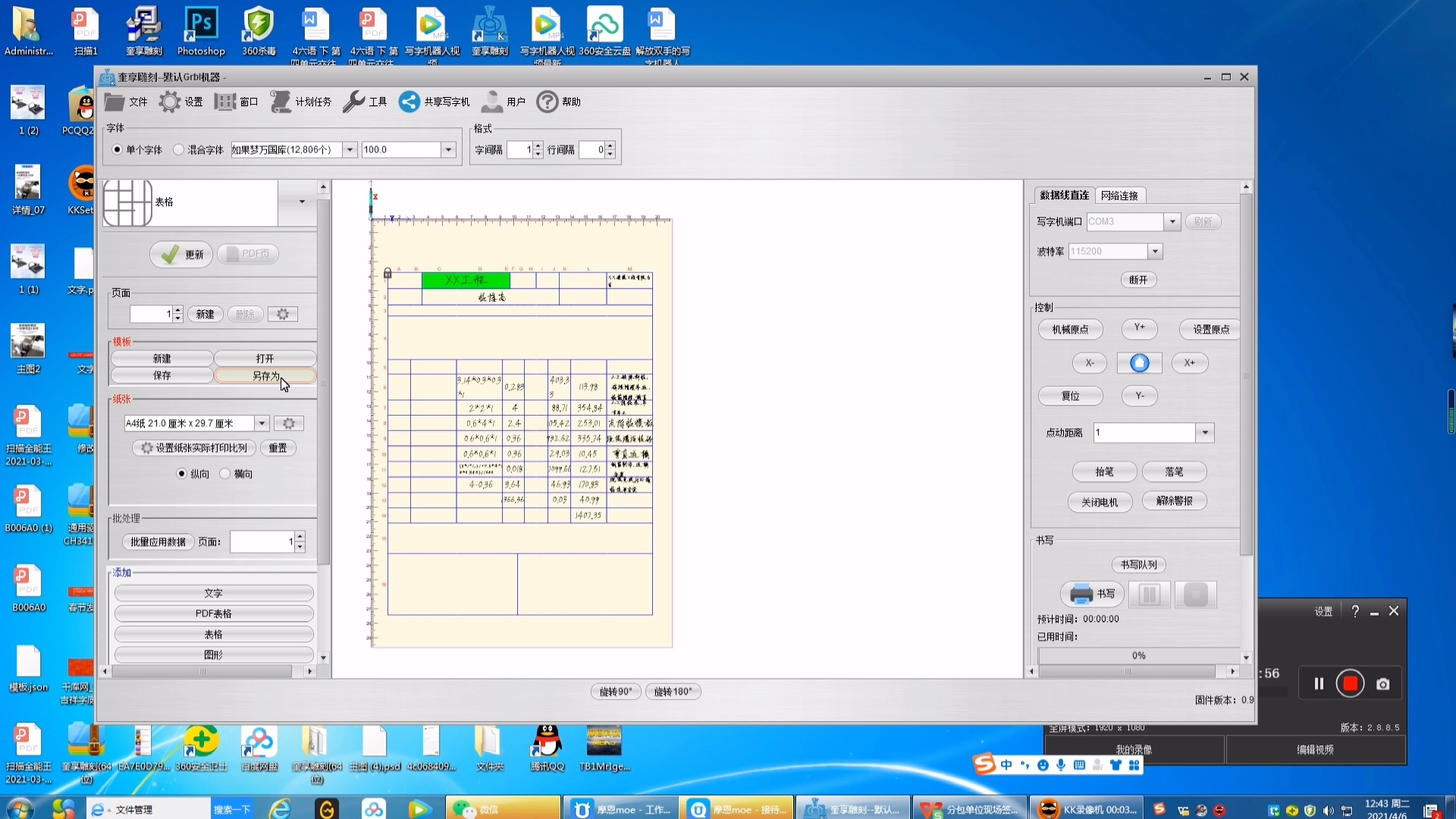Click the 共享写字机 share icon

[x=409, y=102]
